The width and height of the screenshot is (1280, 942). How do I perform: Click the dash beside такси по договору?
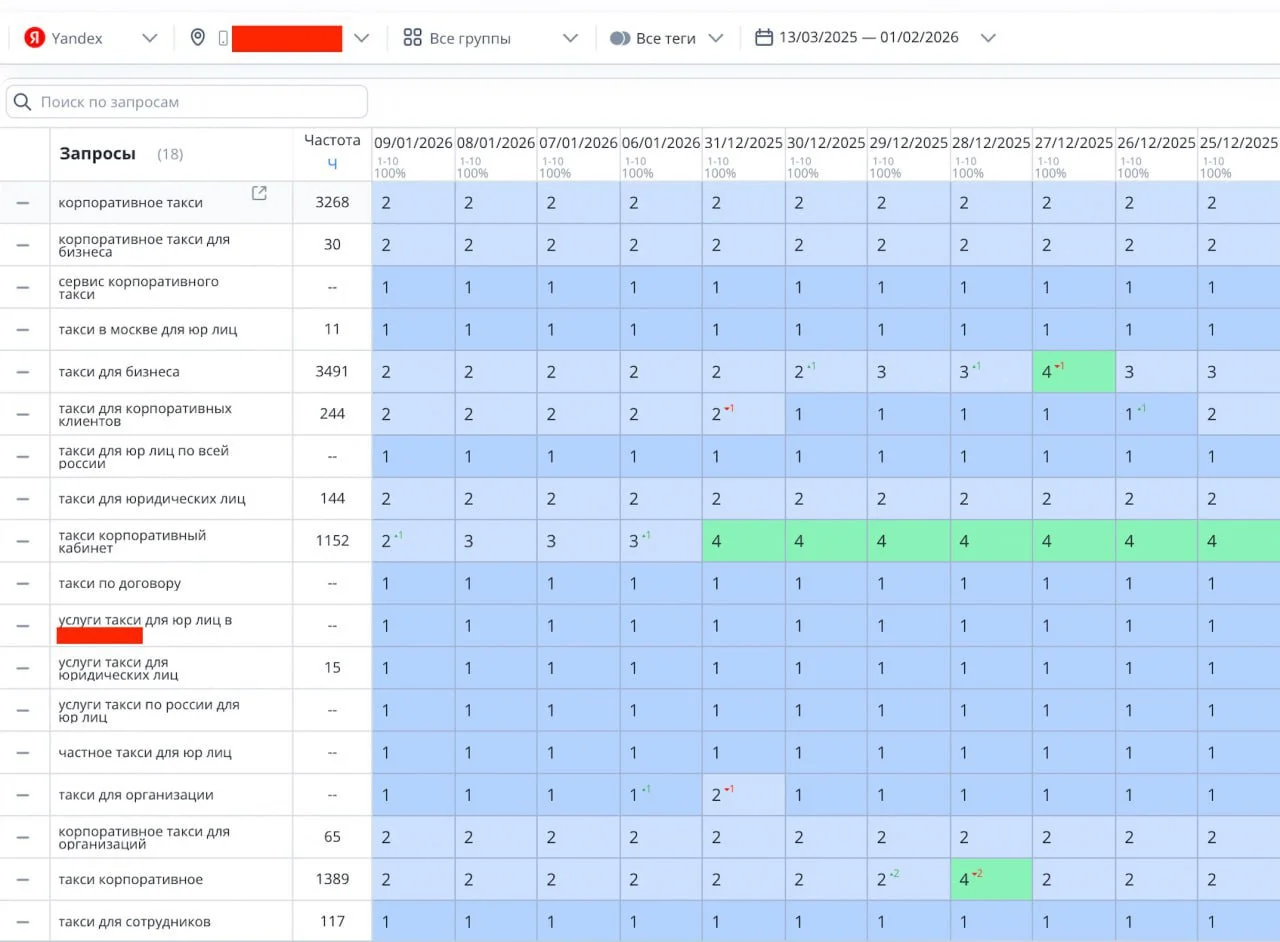click(23, 584)
